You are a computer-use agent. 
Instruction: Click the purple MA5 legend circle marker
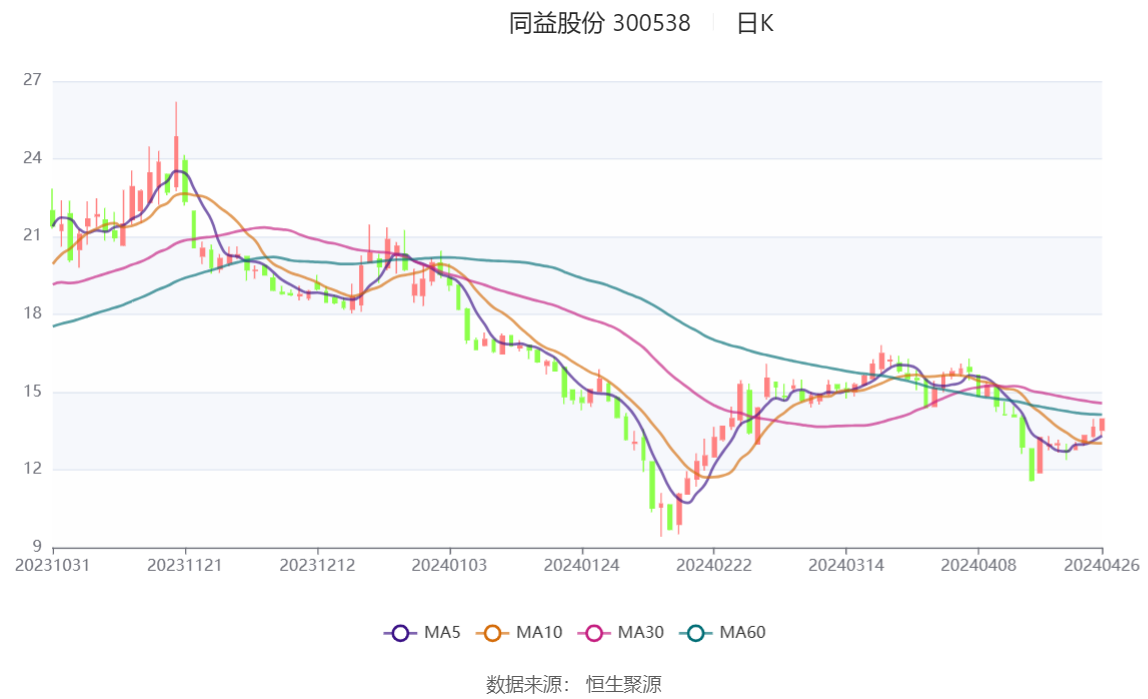tap(401, 633)
